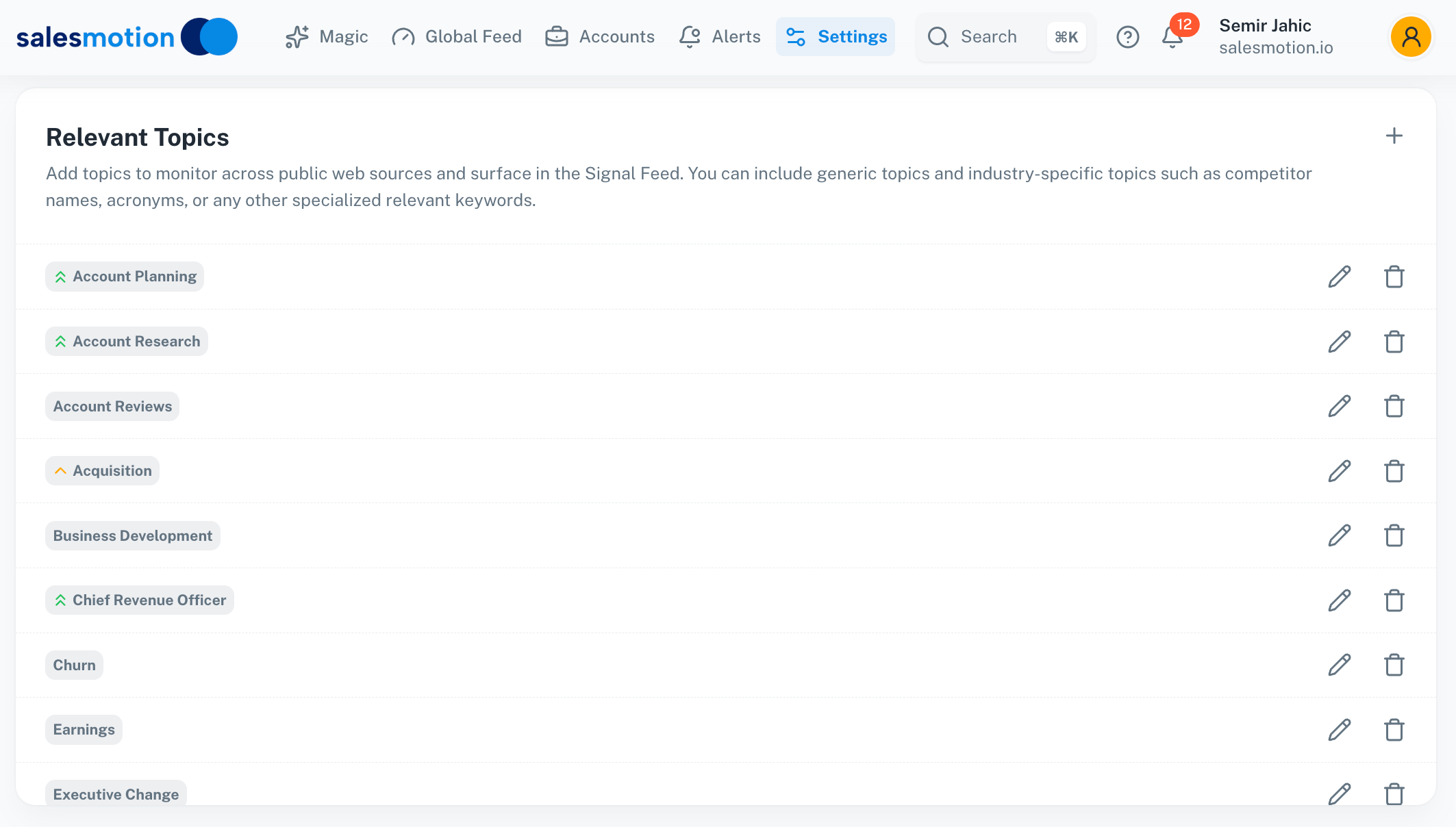Edit the Acquisition topic with pencil icon
The height and width of the screenshot is (827, 1456).
point(1339,471)
